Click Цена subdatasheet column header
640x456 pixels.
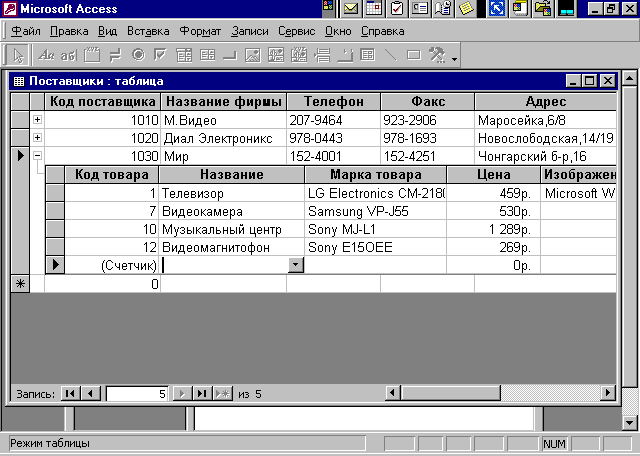(493, 175)
